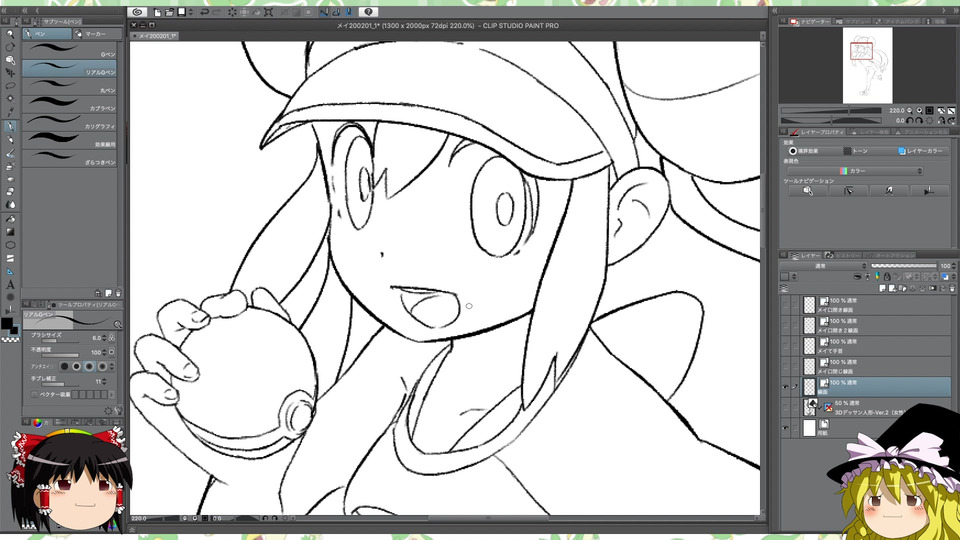Open palette color dropdown below layer tabs

(x=794, y=276)
